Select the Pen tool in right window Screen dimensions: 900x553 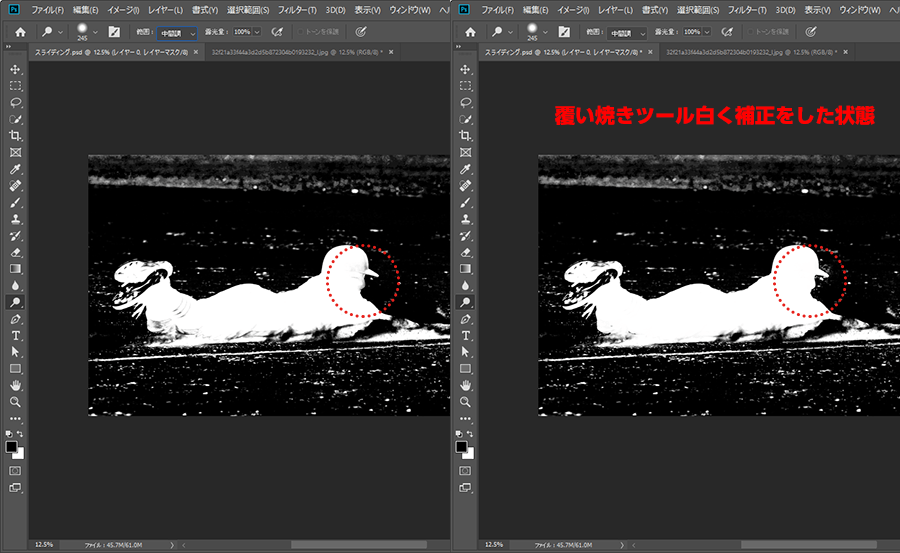point(465,319)
